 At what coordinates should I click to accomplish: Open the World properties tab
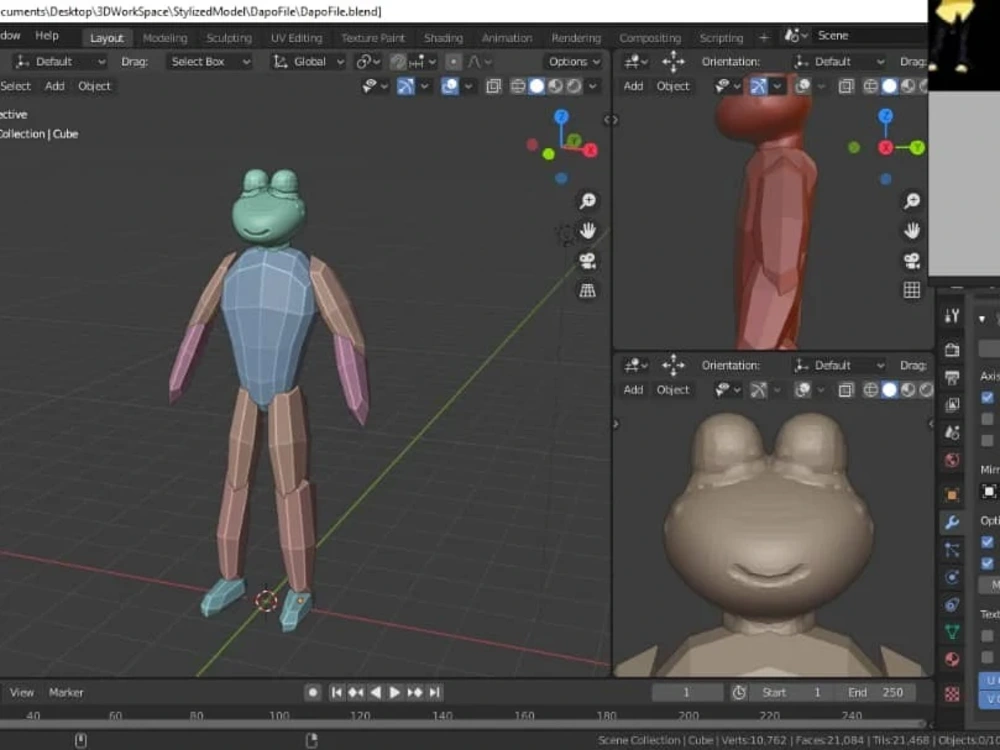952,460
